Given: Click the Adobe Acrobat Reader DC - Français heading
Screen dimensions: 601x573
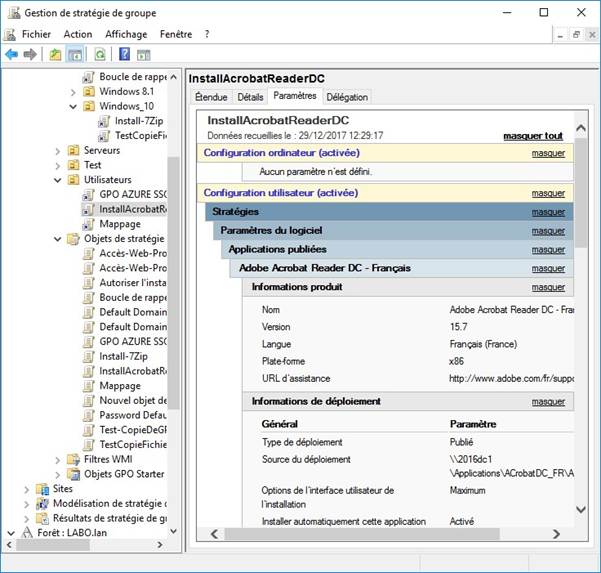Looking at the screenshot, I should tap(325, 268).
